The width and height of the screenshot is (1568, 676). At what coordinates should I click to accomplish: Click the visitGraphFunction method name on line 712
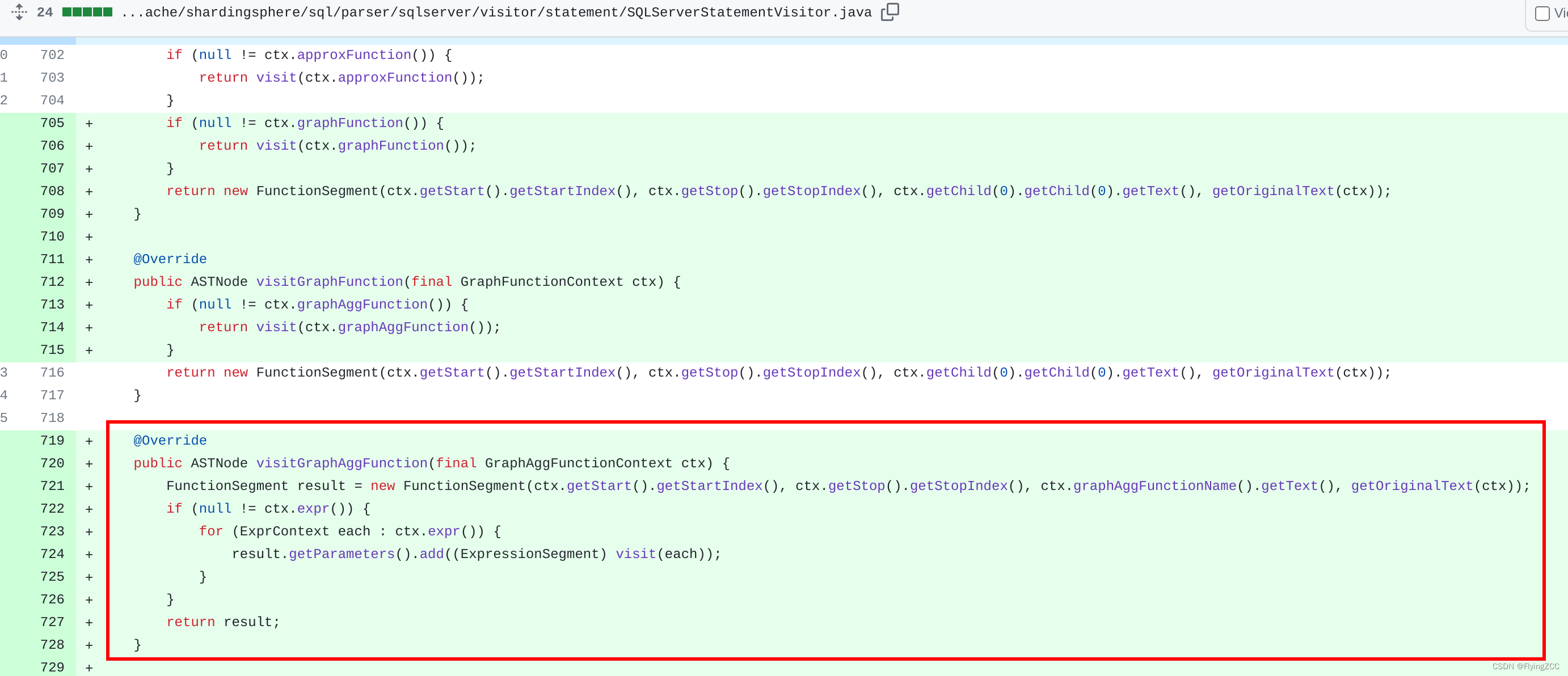329,282
